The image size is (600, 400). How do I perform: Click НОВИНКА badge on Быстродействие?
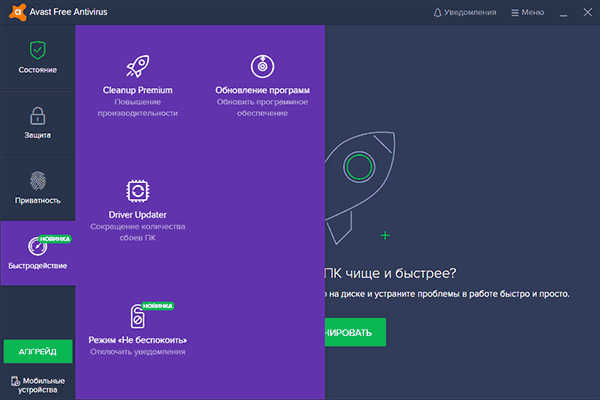pyautogui.click(x=55, y=239)
